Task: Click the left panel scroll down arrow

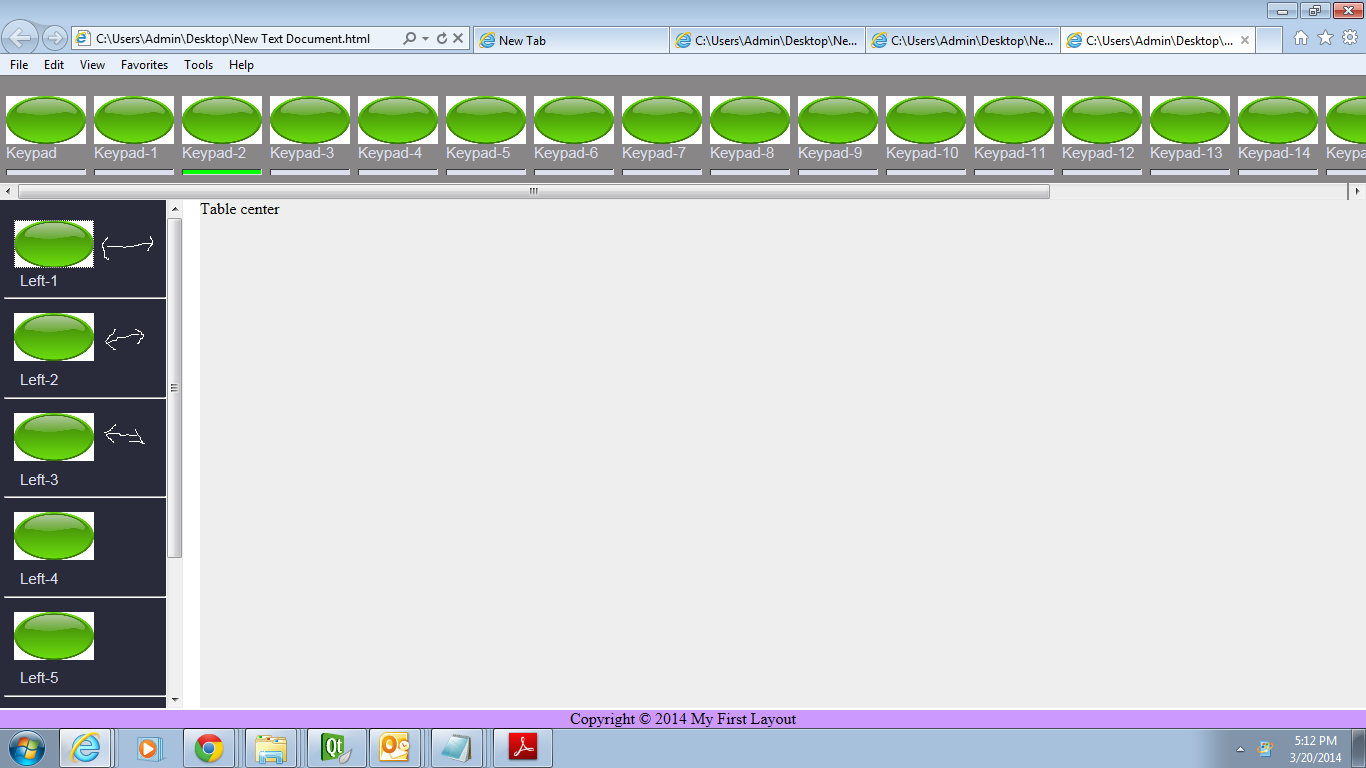Action: pos(175,700)
